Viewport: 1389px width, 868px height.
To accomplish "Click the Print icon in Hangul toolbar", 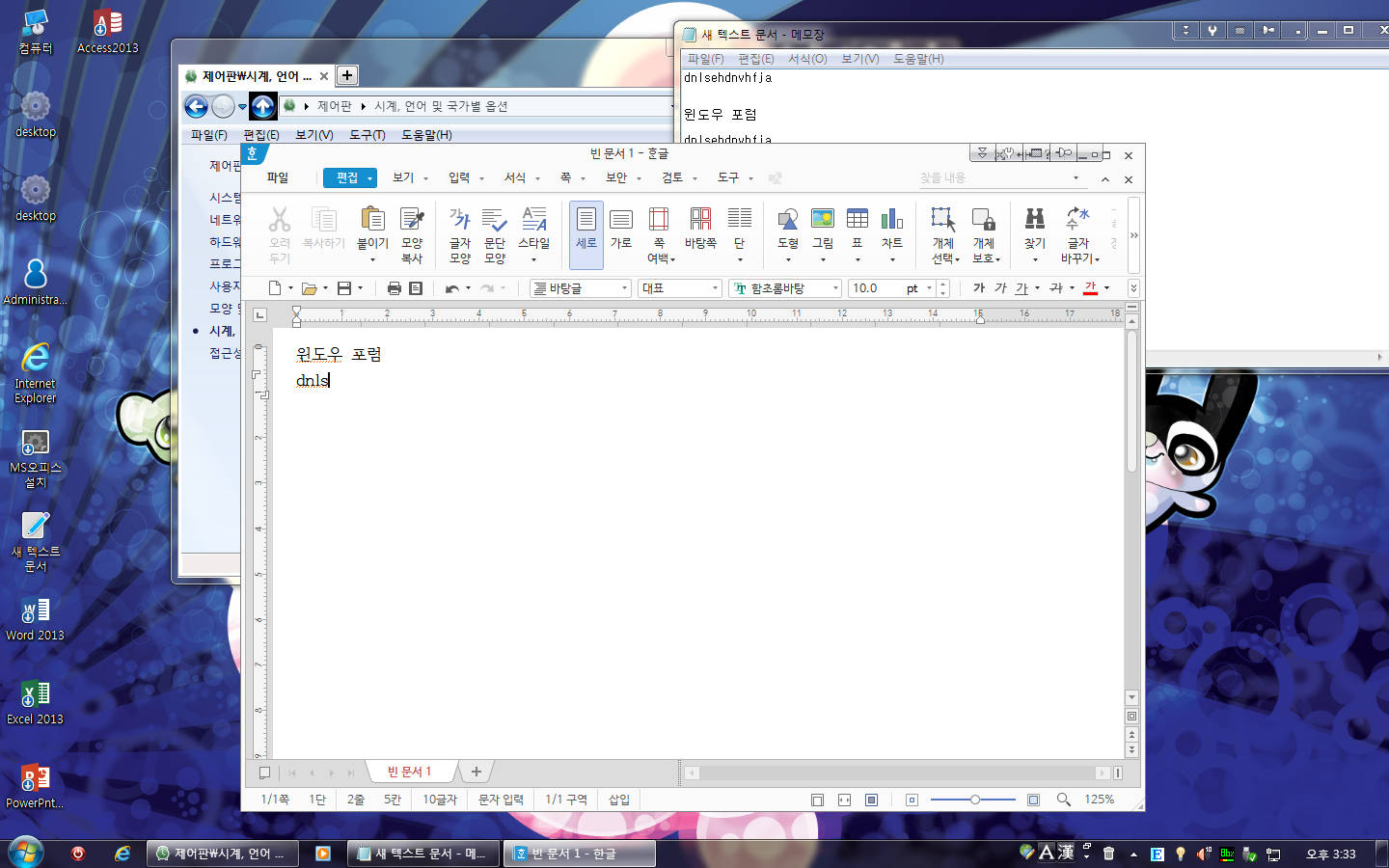I will point(394,288).
